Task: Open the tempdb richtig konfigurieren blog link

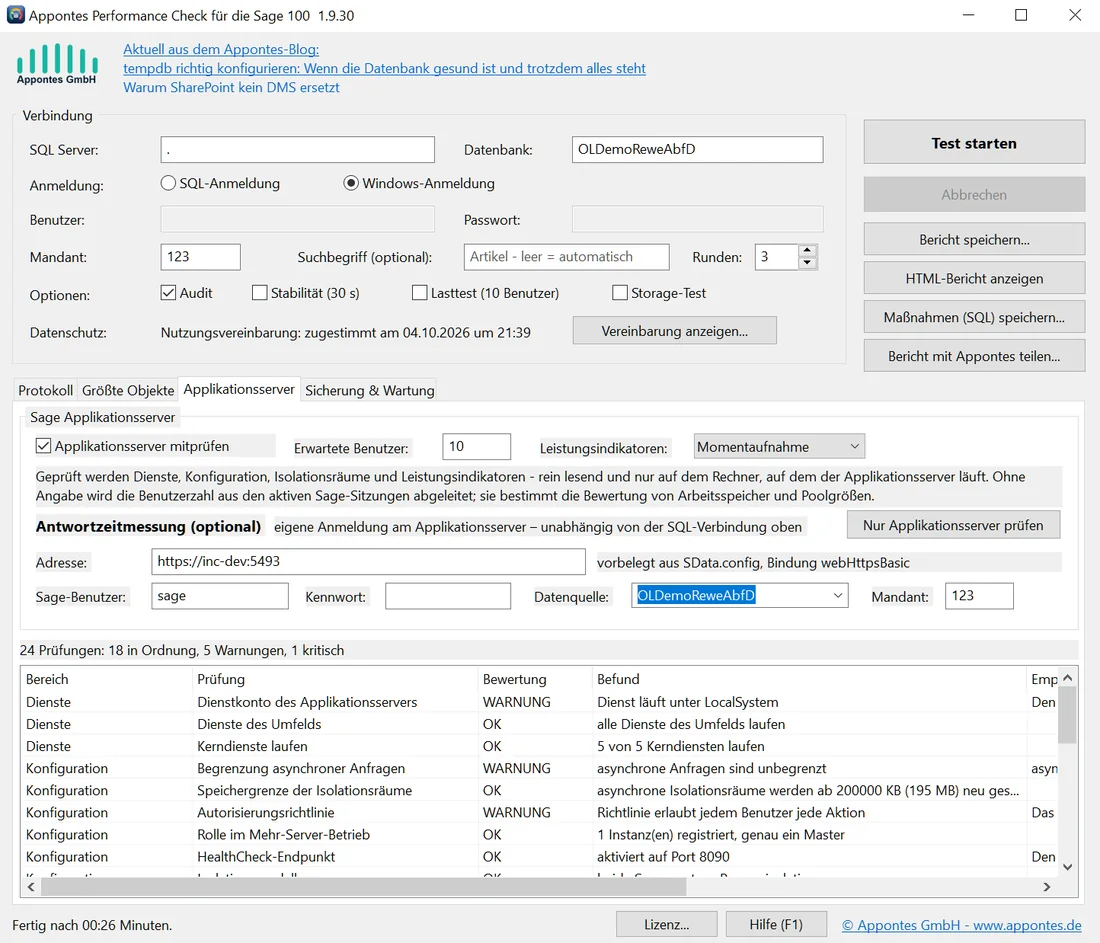Action: point(384,68)
